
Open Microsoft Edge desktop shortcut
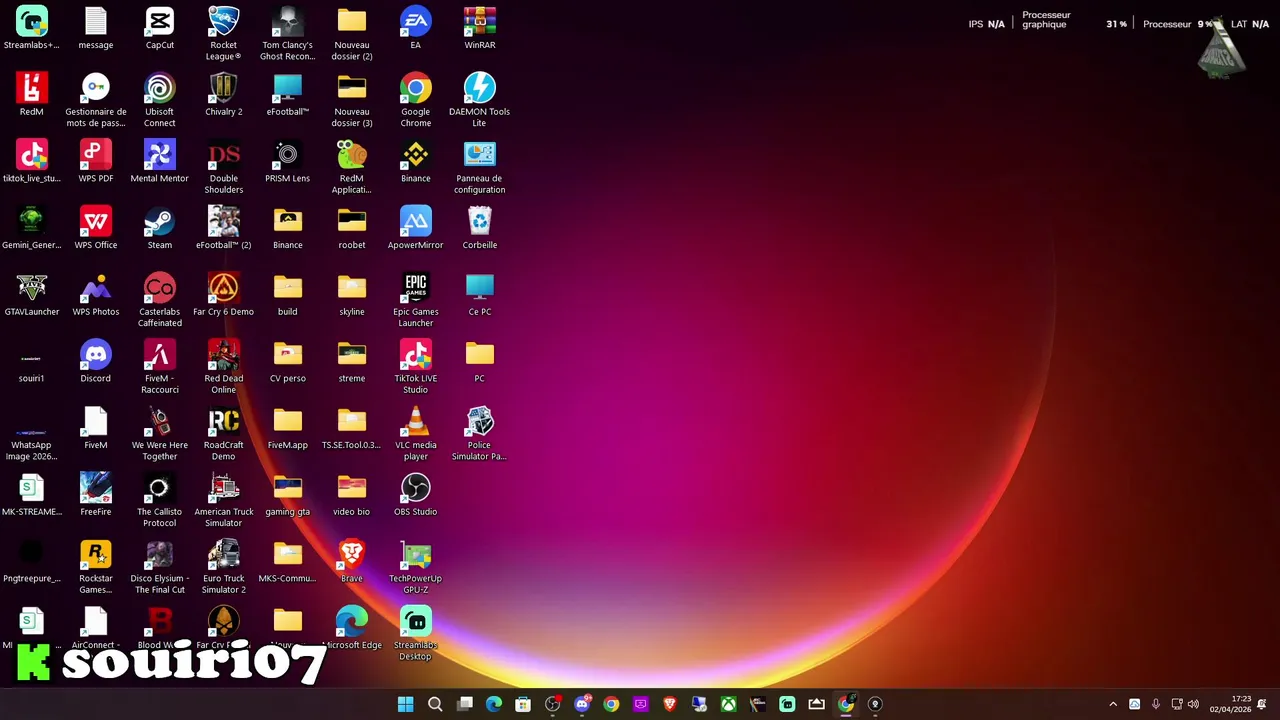tap(351, 628)
